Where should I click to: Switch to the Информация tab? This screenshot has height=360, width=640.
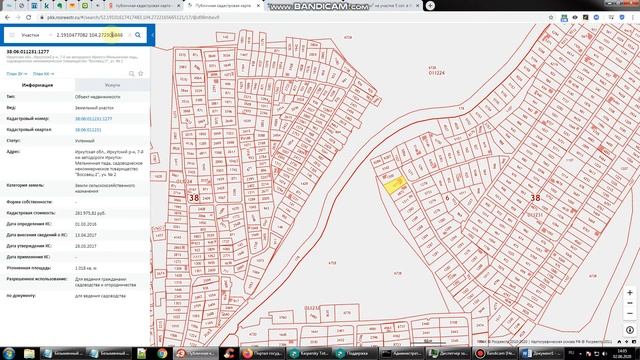click(x=38, y=85)
